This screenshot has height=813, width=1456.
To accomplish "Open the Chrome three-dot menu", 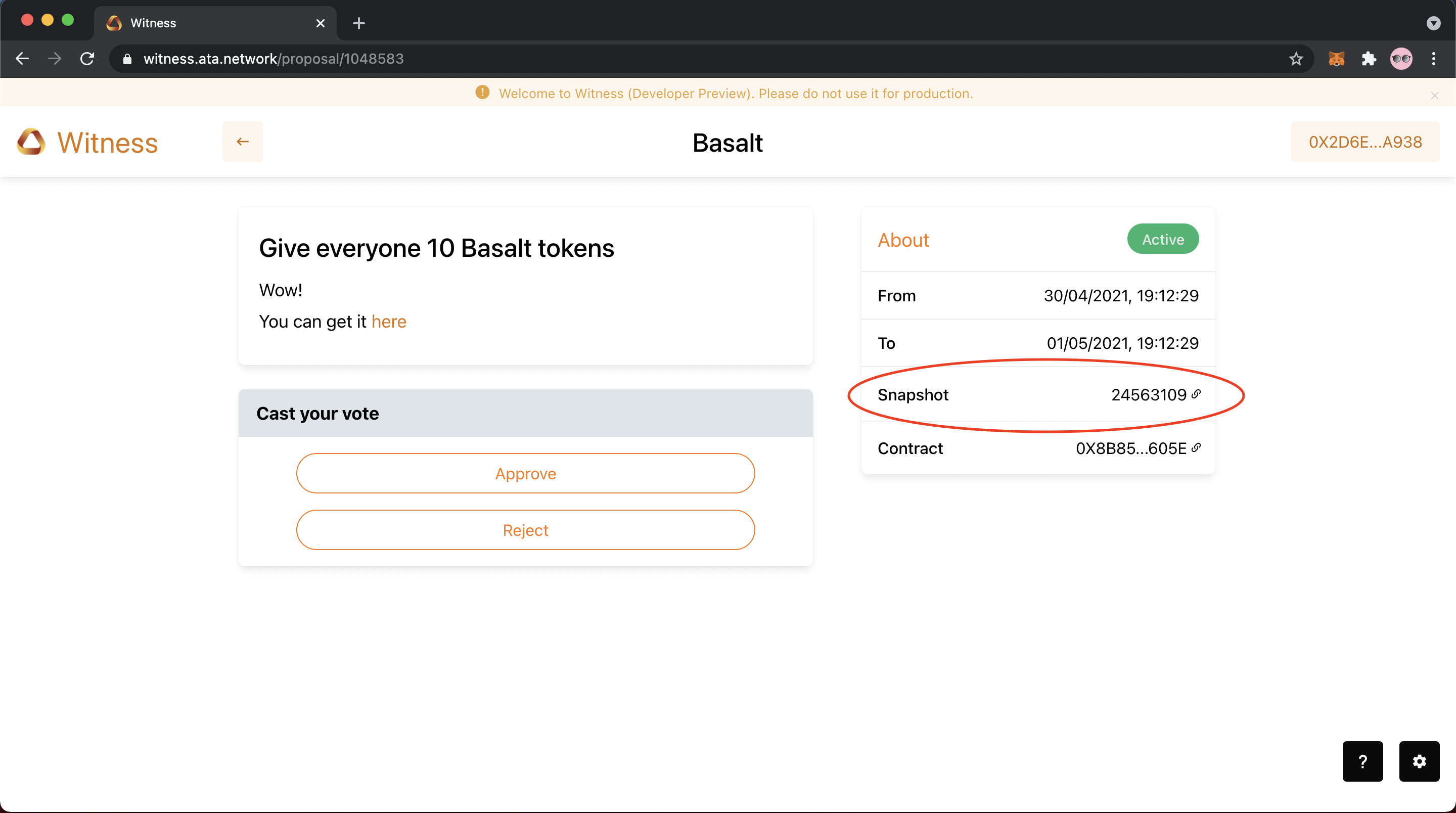I will (x=1433, y=59).
